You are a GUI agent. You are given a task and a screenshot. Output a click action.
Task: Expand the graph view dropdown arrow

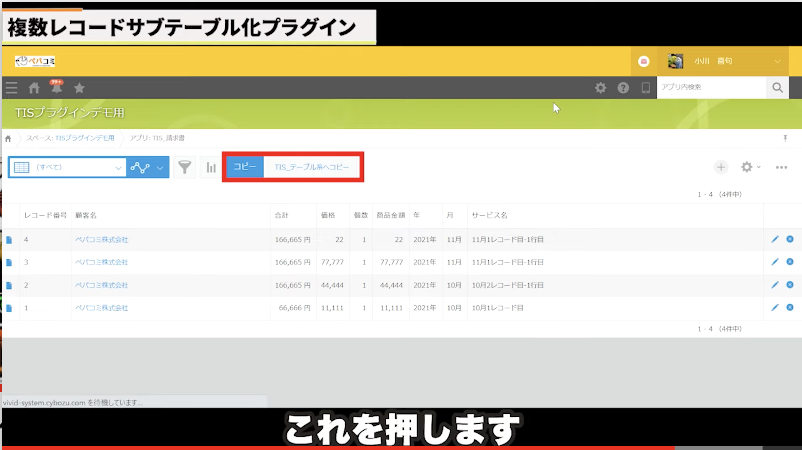(x=160, y=168)
